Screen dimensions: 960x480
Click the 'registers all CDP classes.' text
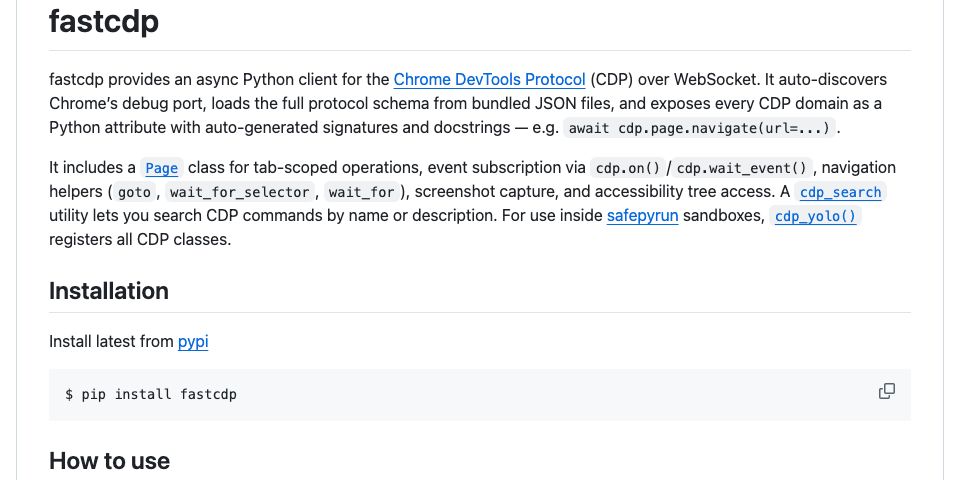click(140, 240)
